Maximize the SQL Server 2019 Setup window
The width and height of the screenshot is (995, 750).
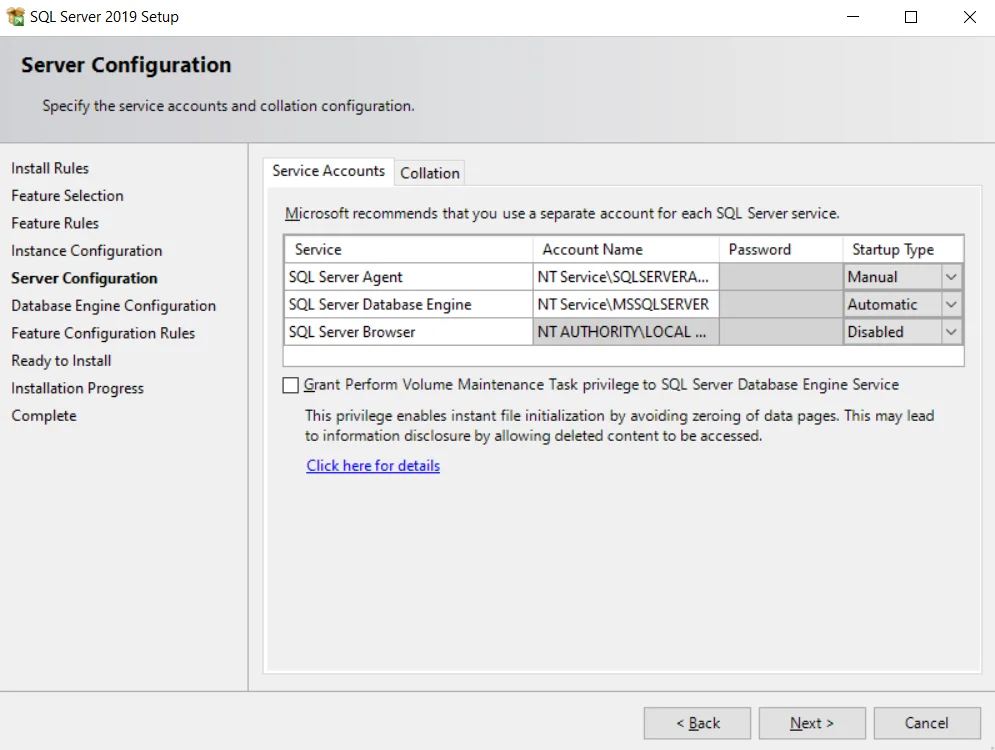[x=911, y=17]
